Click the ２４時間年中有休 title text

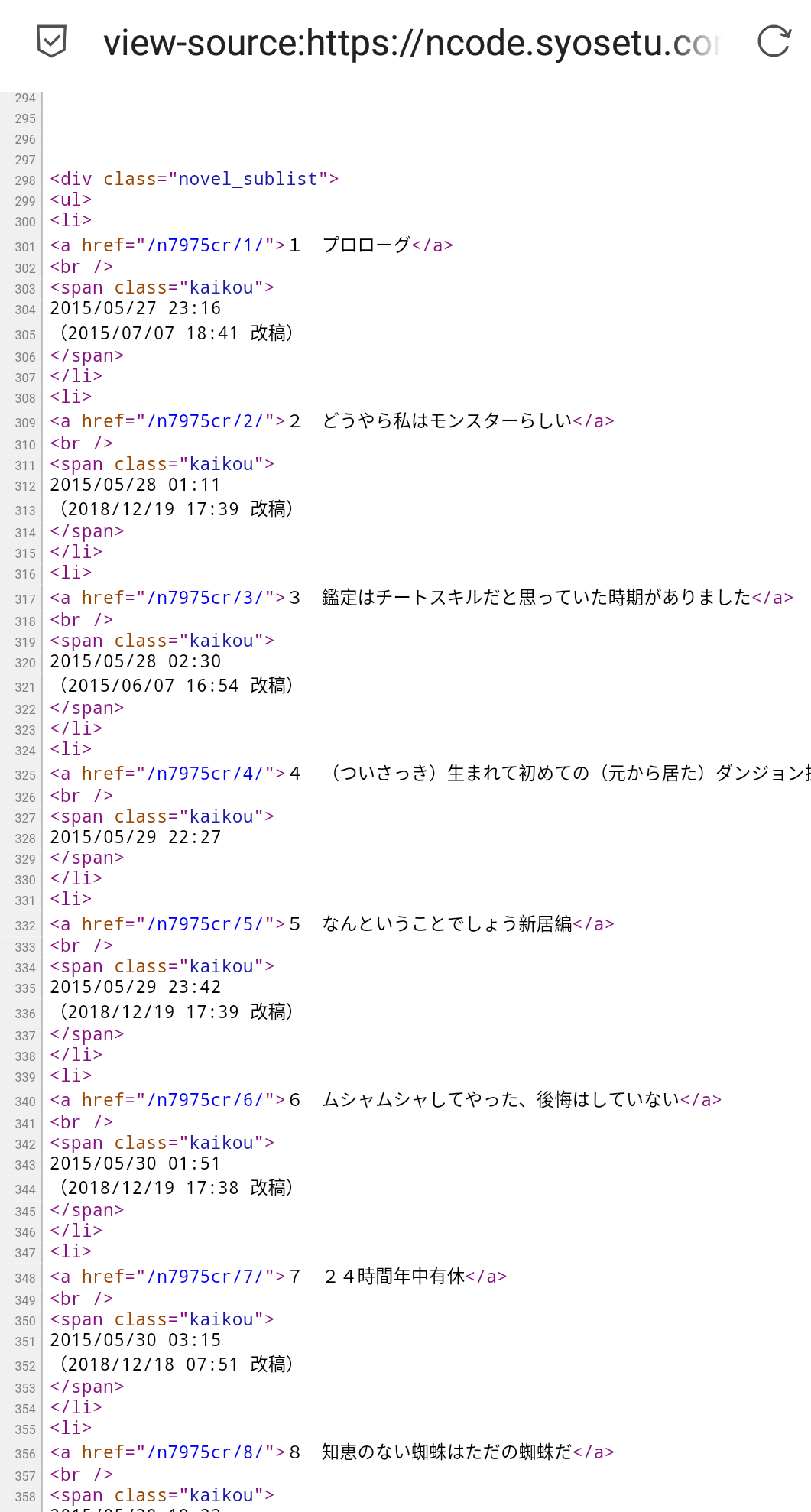coord(394,1277)
